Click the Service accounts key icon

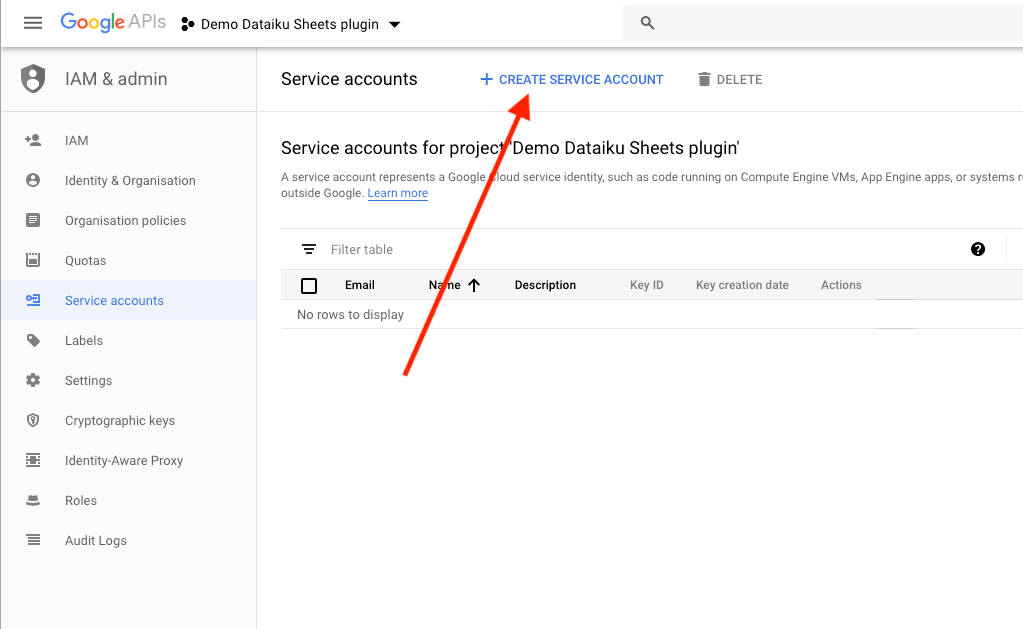pyautogui.click(x=33, y=300)
